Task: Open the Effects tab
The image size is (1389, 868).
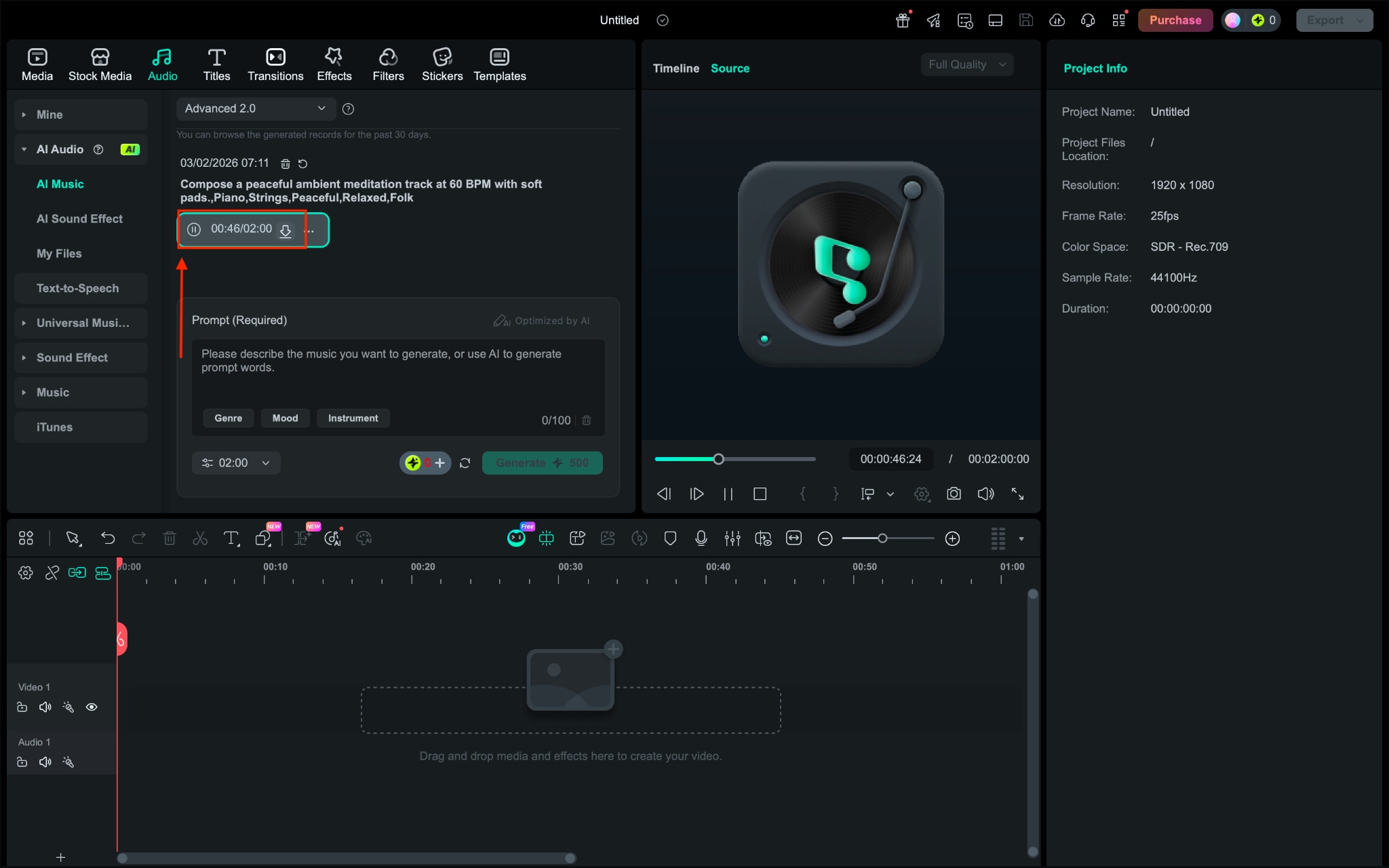Action: [334, 65]
